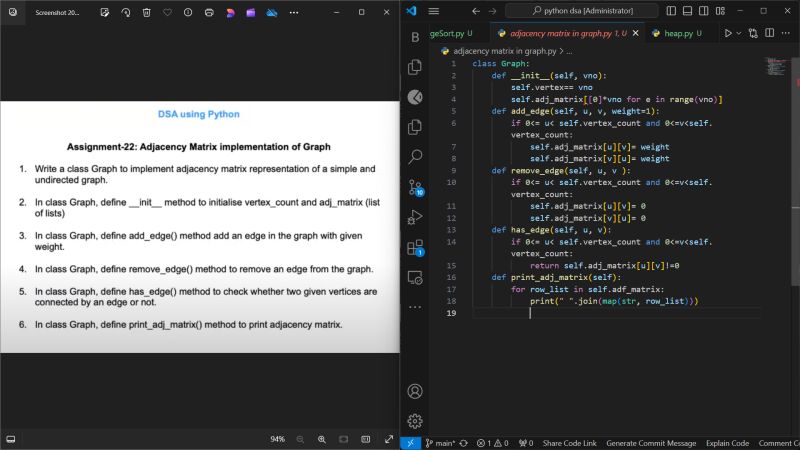Zoom out the image in Photos
Viewport: 800px width, 450px height.
pos(300,439)
